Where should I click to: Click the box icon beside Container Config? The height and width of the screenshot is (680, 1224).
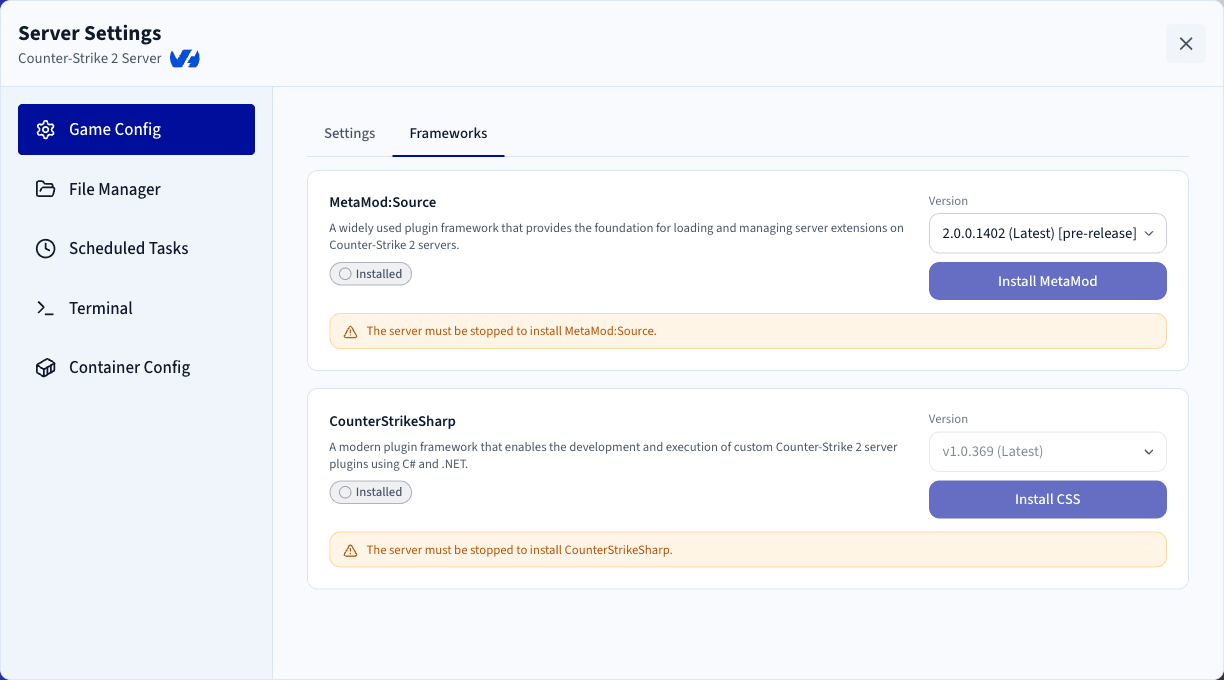tap(45, 368)
